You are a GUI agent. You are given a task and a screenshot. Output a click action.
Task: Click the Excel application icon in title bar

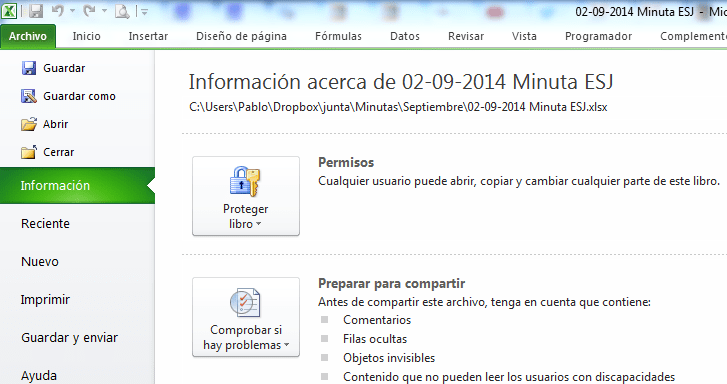pyautogui.click(x=9, y=10)
